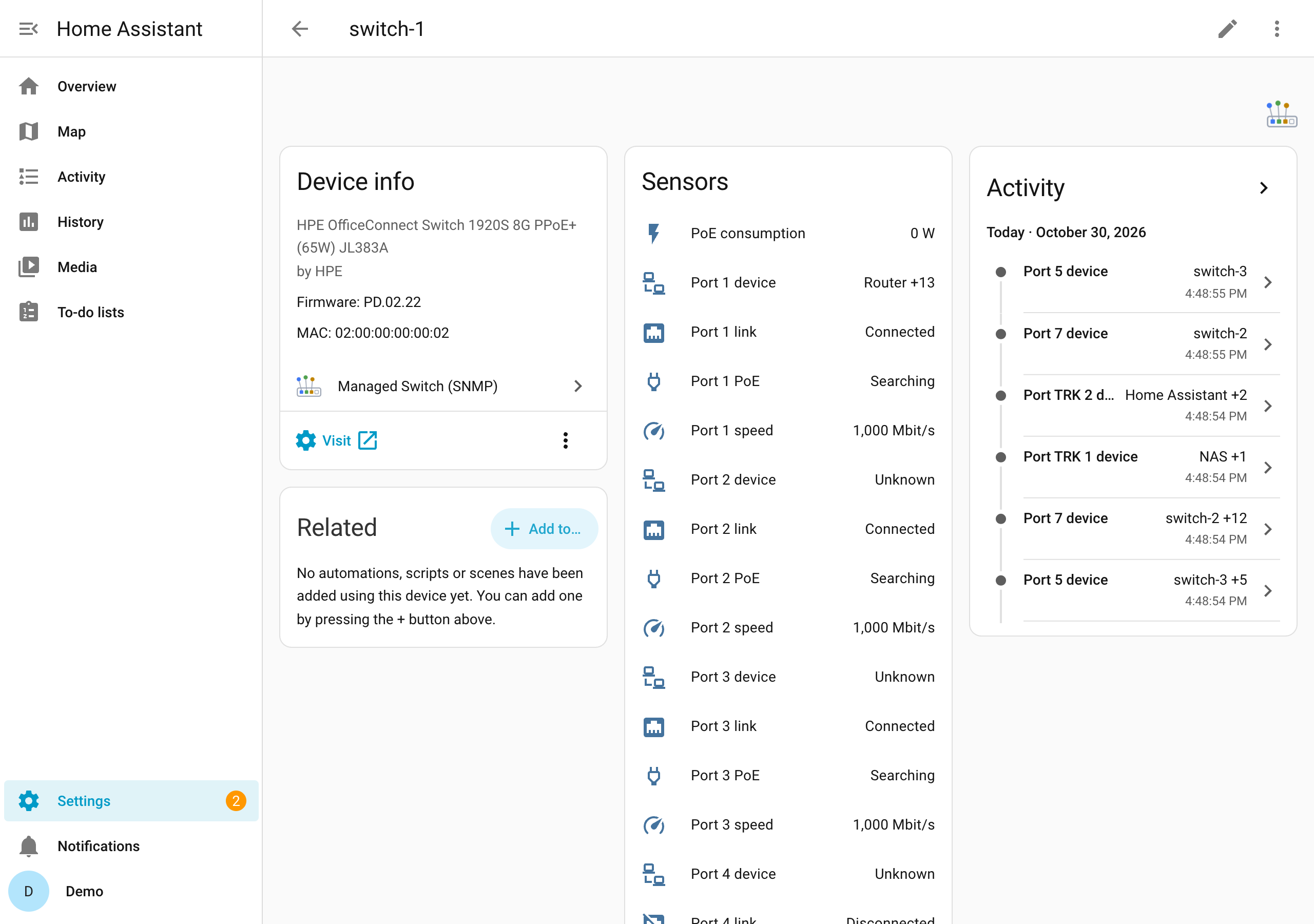The width and height of the screenshot is (1314, 924).
Task: Expand Port 5 device switch-3 4:48:55 entry
Action: [1268, 282]
